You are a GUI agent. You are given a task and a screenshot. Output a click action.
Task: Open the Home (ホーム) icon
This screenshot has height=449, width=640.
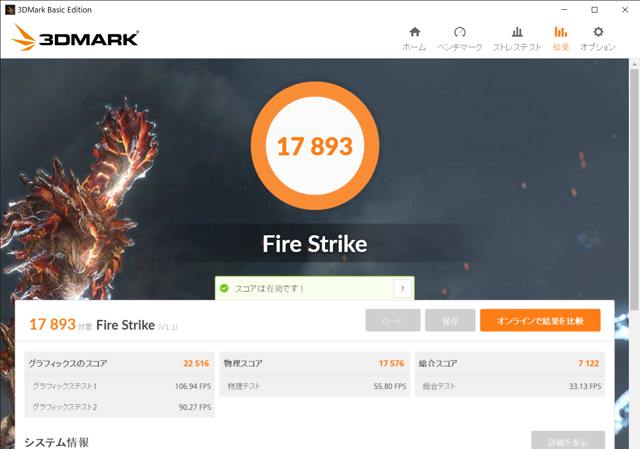pos(415,32)
